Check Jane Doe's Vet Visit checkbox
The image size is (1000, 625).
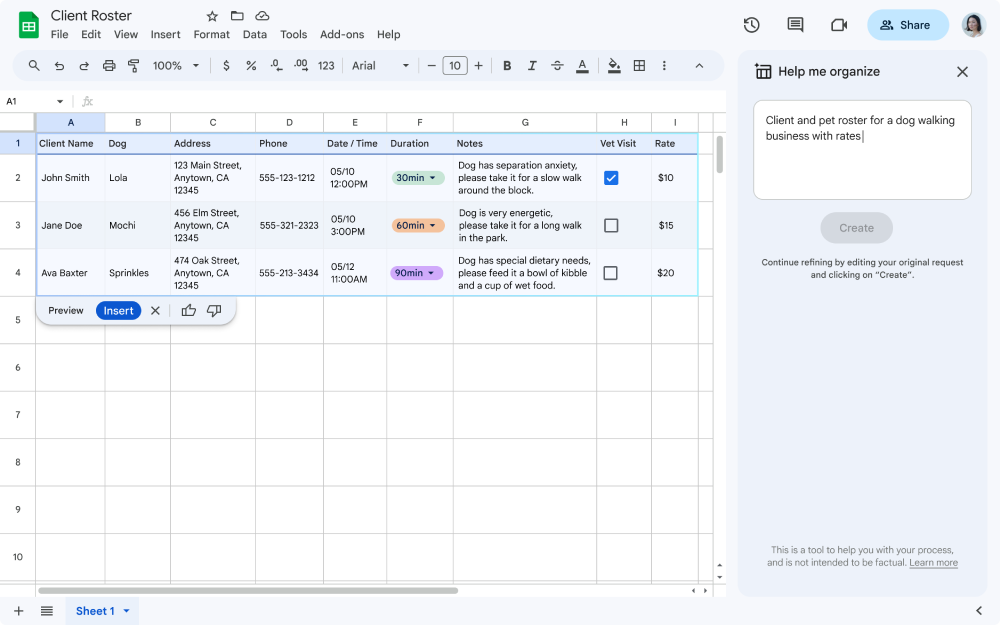click(x=611, y=226)
